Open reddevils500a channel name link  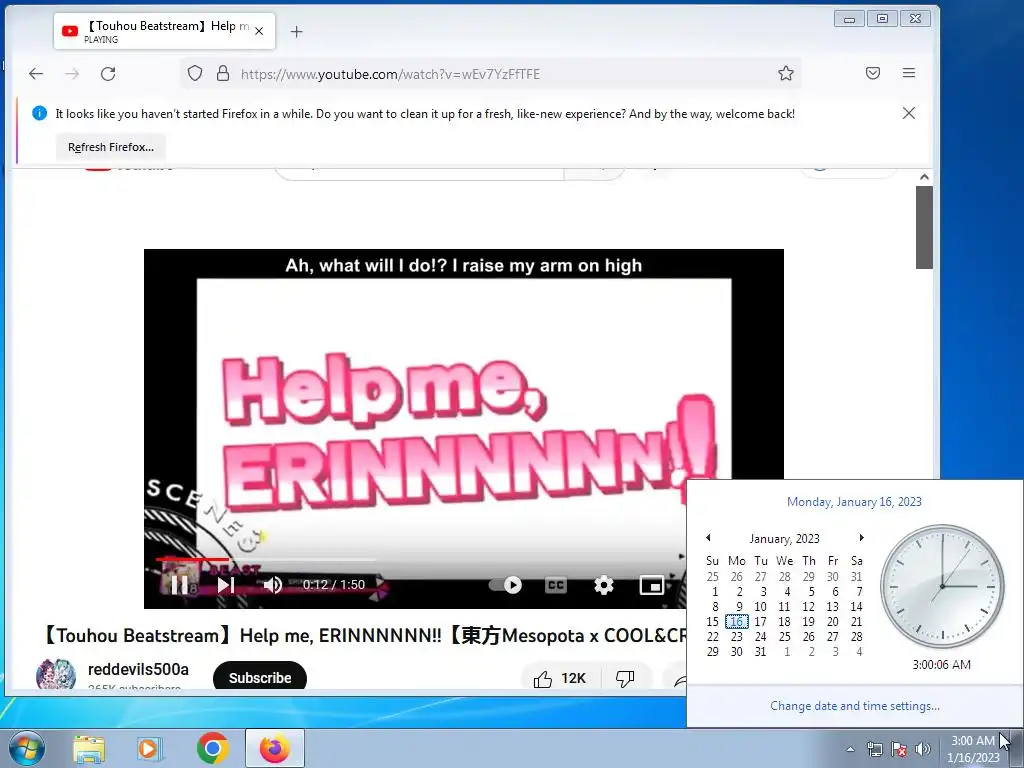pyautogui.click(x=138, y=669)
